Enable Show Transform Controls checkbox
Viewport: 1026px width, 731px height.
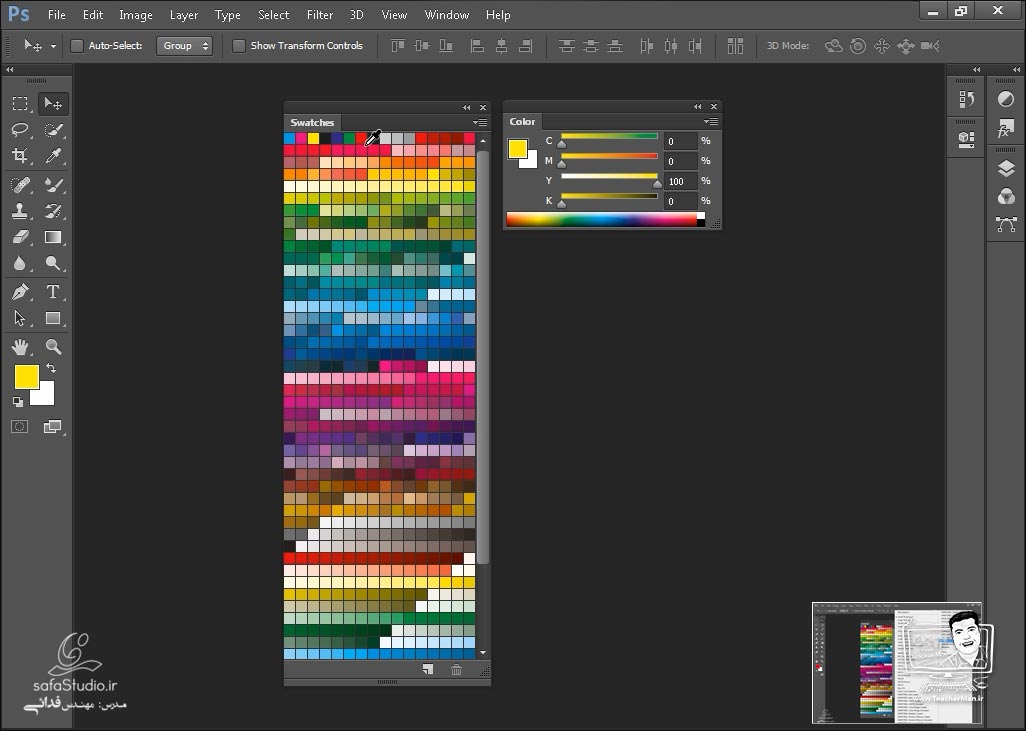point(239,46)
